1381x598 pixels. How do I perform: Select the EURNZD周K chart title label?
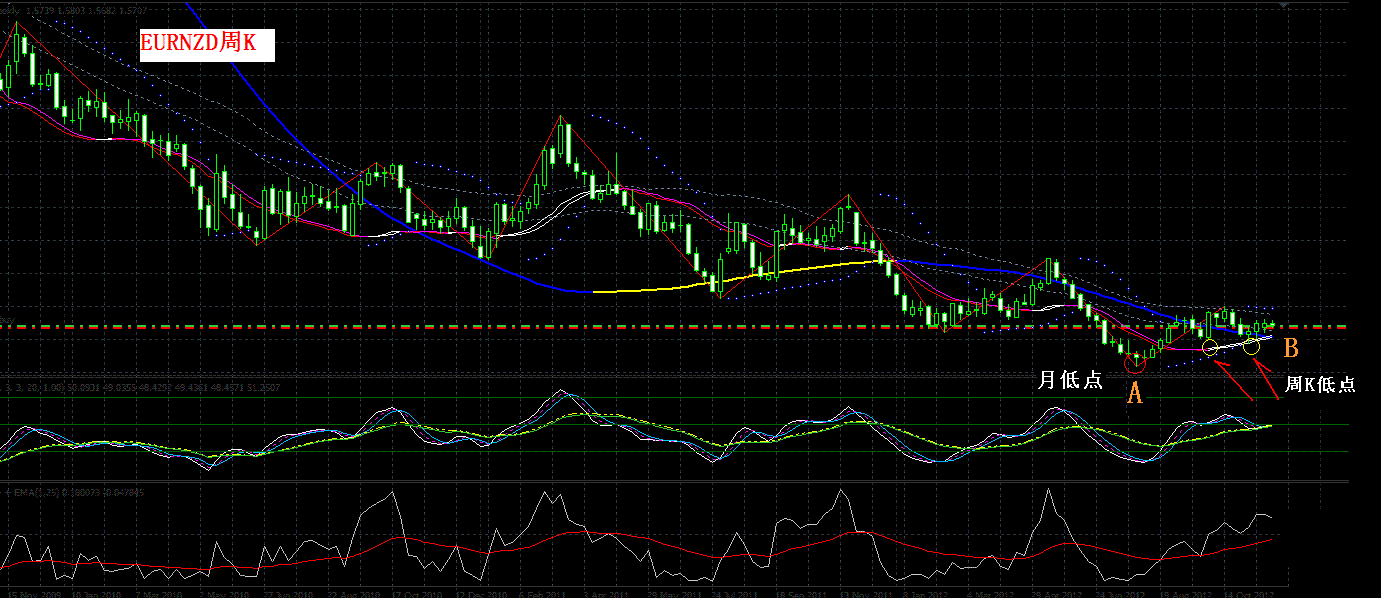click(206, 43)
